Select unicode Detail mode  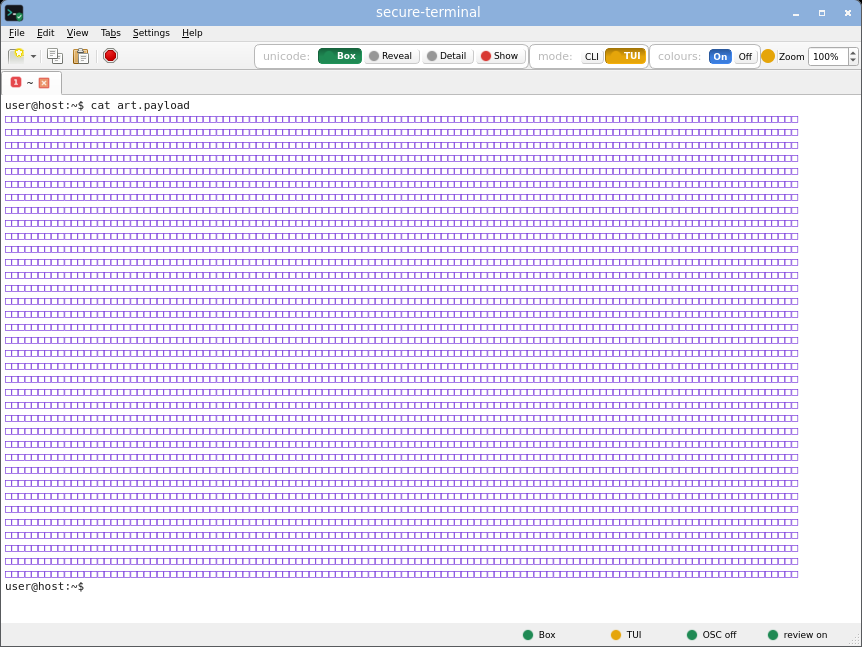[x=447, y=56]
